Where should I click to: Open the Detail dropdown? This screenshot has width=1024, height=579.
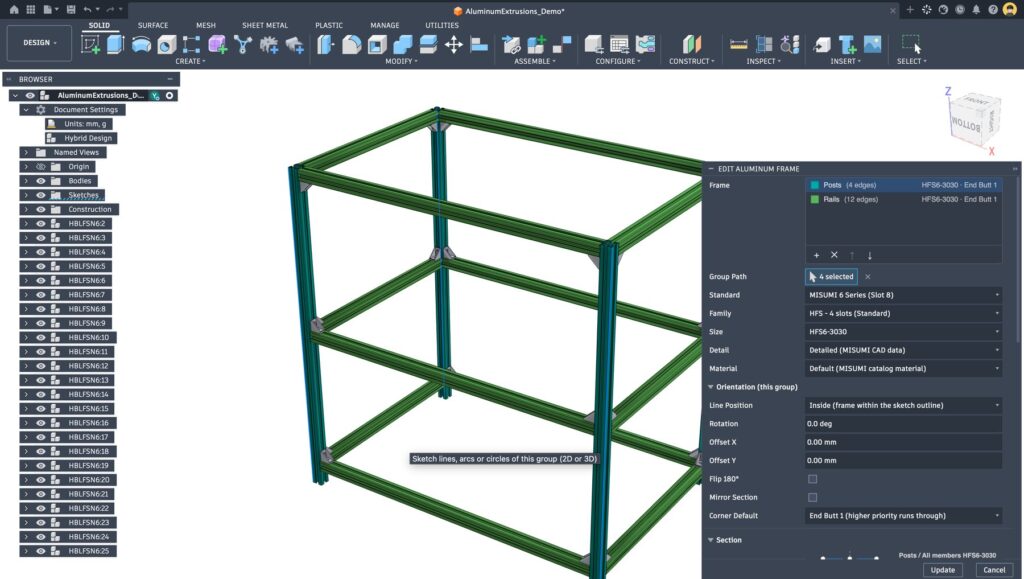903,350
